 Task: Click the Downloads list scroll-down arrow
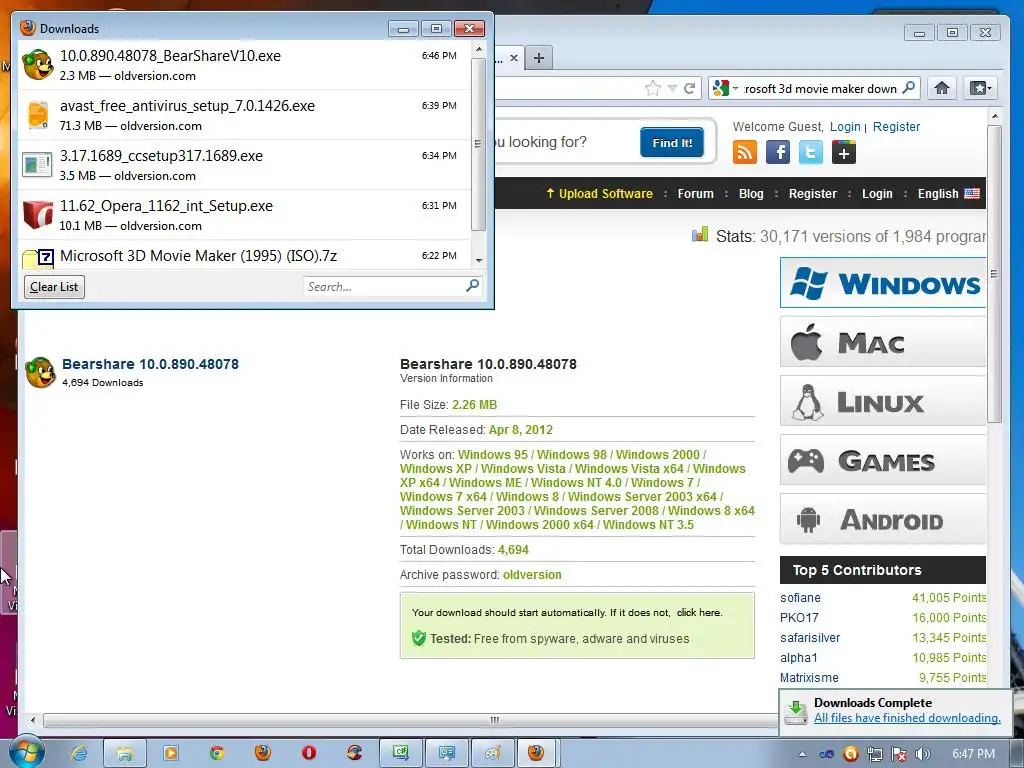pos(479,261)
